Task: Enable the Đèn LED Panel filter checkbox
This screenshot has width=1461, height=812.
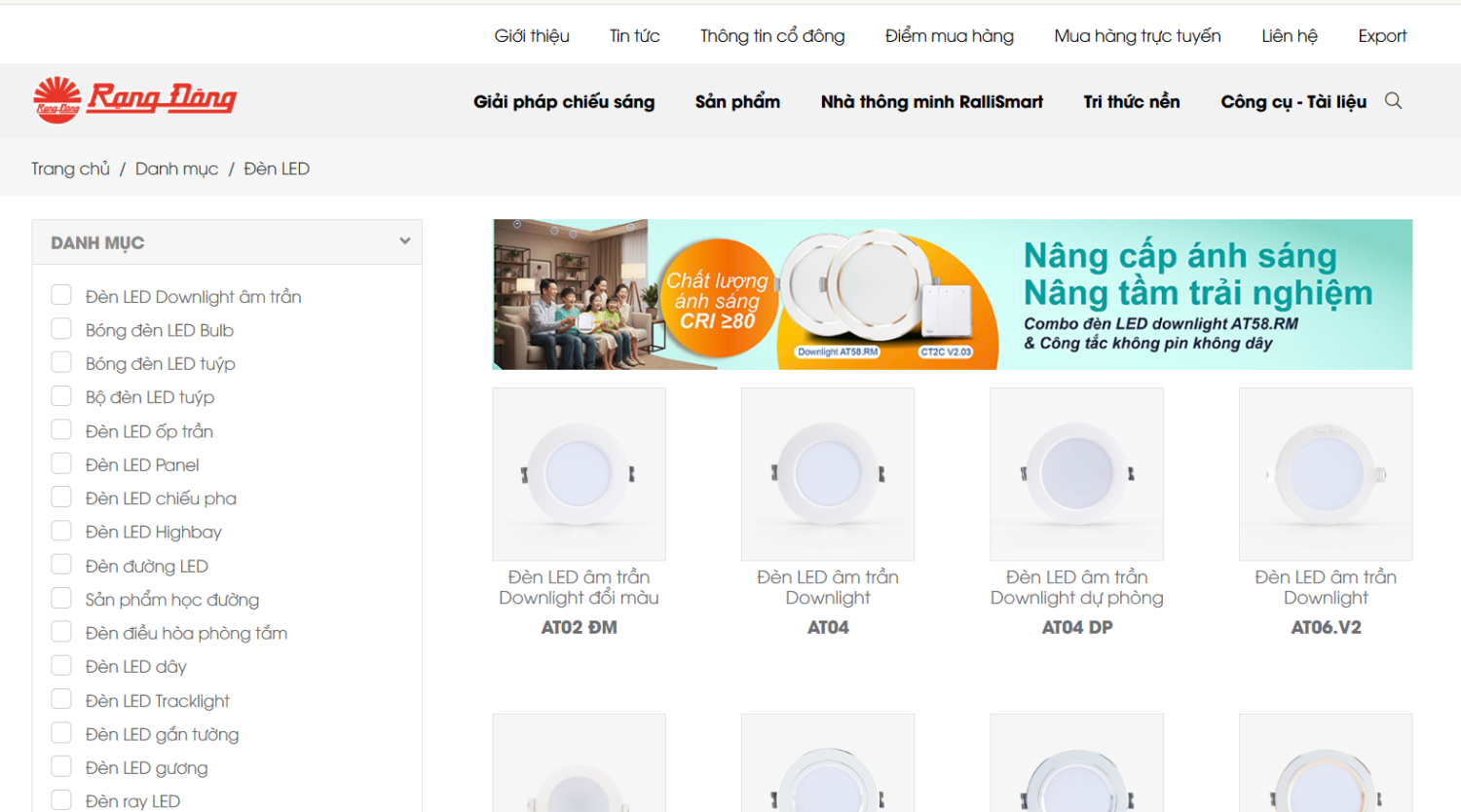Action: (61, 463)
